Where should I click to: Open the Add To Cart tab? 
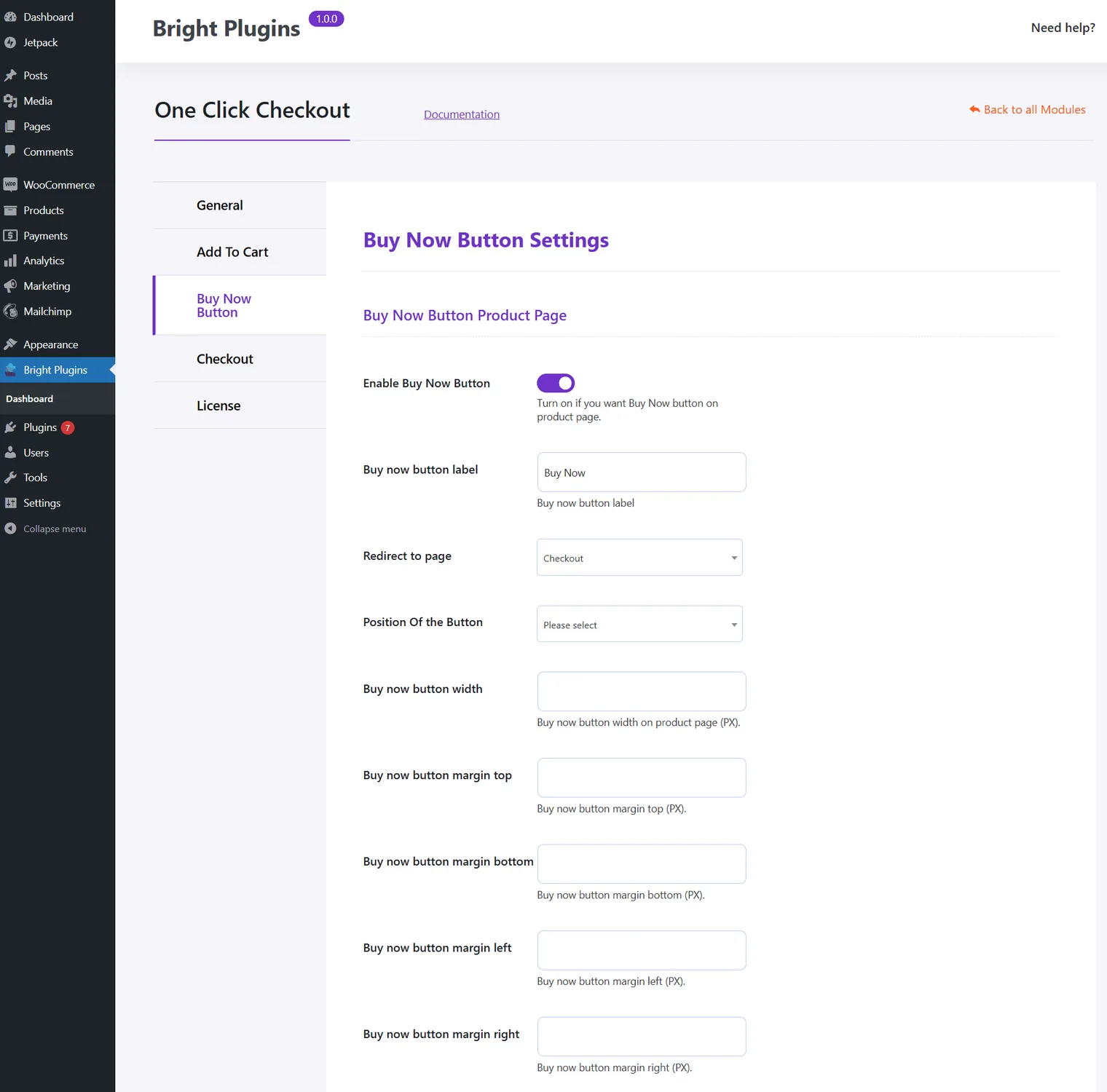pos(240,252)
